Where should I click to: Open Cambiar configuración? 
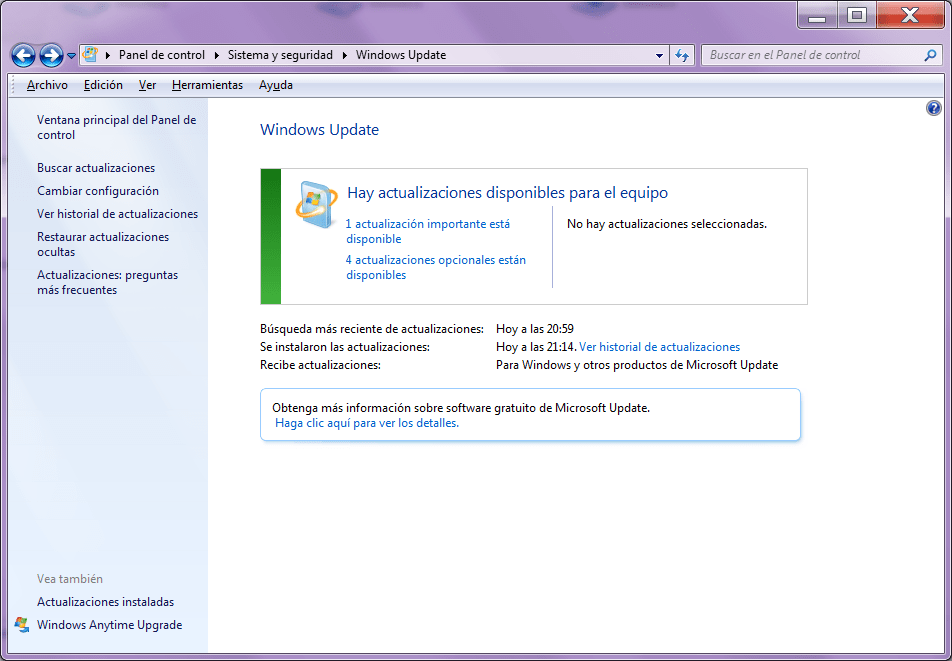tap(98, 191)
